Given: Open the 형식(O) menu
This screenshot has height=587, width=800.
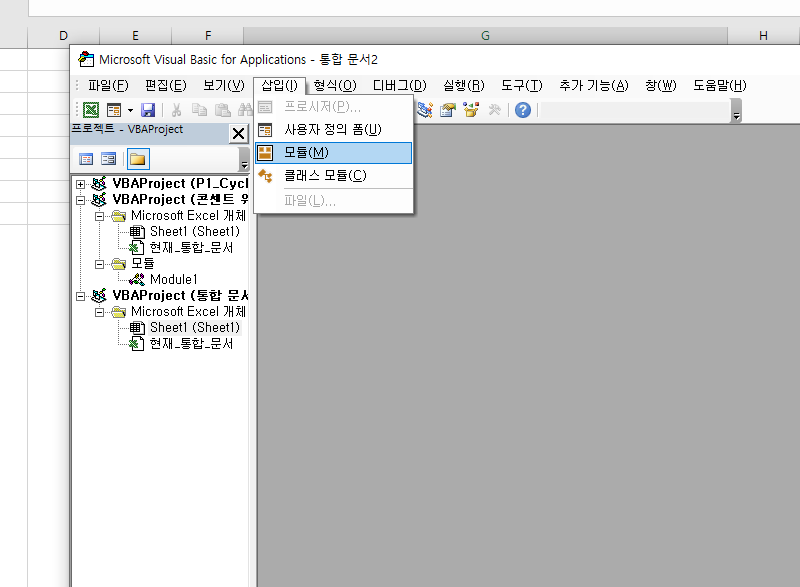Looking at the screenshot, I should click(335, 86).
